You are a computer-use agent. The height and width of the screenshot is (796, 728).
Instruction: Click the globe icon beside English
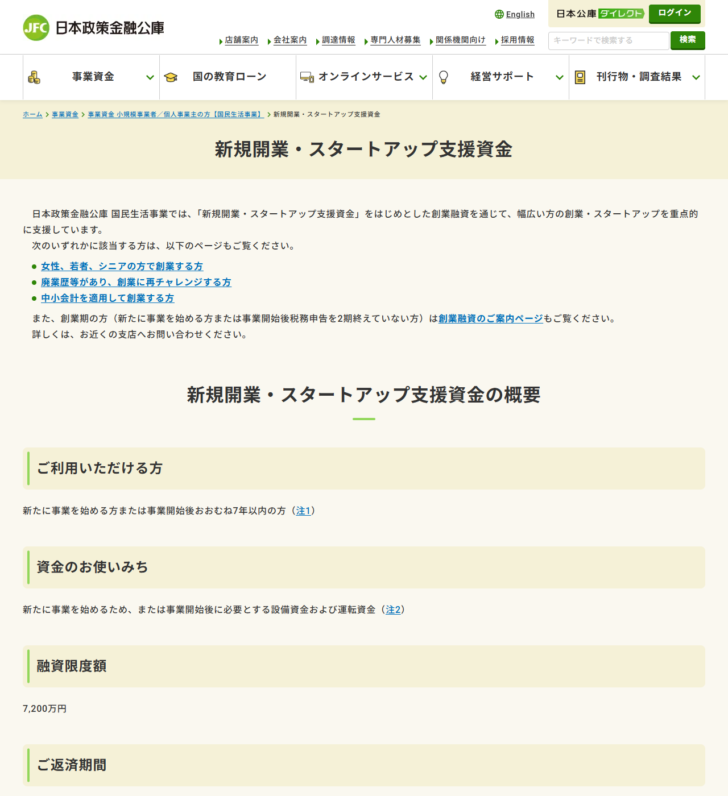click(499, 14)
